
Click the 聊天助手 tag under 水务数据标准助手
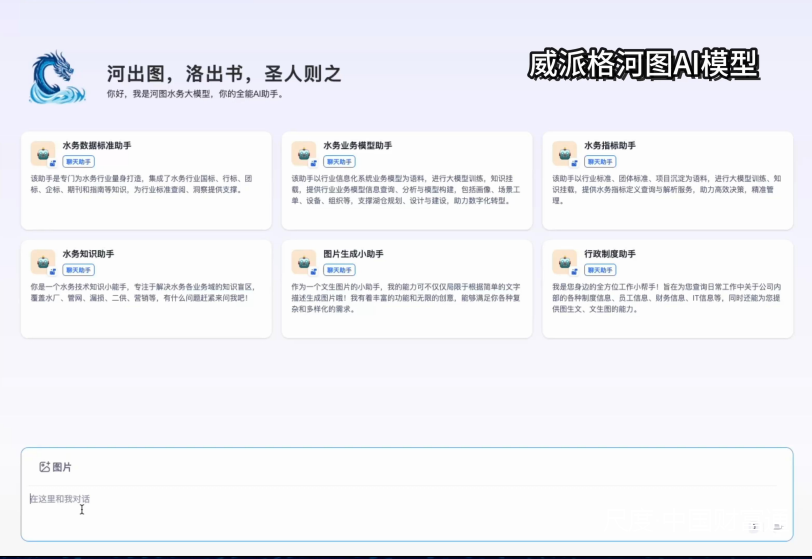[78, 161]
